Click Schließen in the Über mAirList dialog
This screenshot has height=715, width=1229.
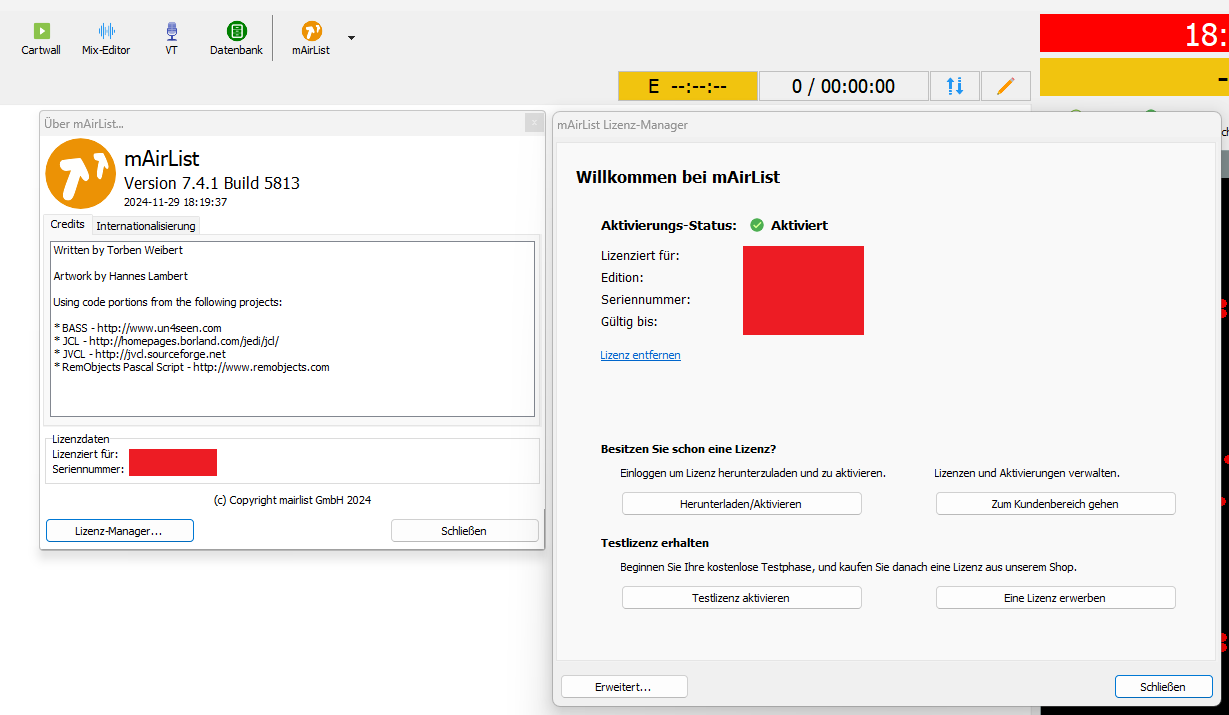pyautogui.click(x=464, y=531)
